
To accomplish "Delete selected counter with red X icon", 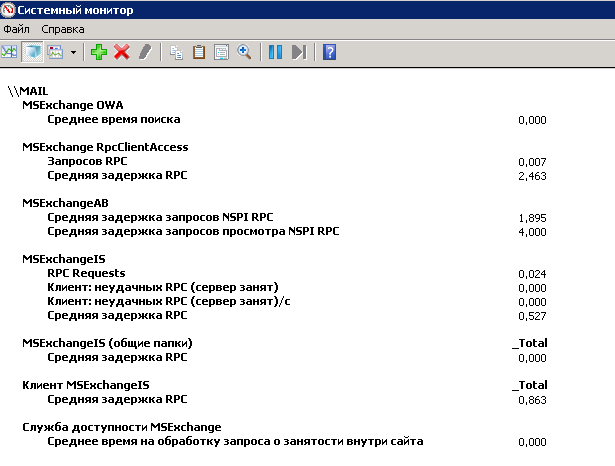I will pos(122,52).
